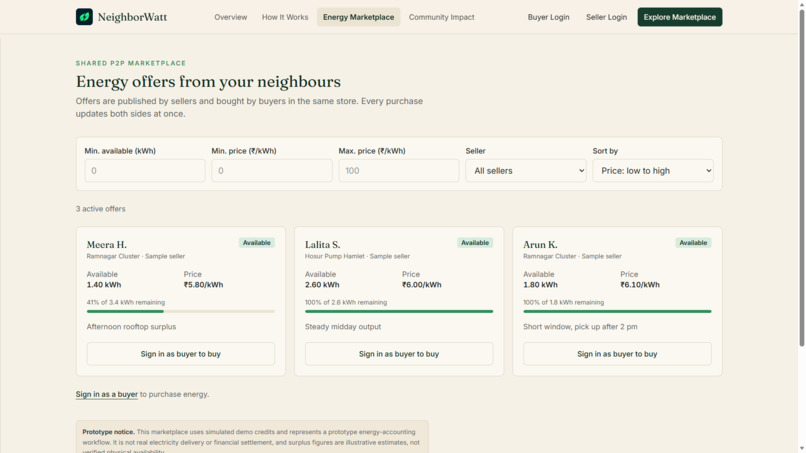The image size is (806, 453).
Task: Click Meera H.'s 41% remaining progress bar
Action: (180, 311)
